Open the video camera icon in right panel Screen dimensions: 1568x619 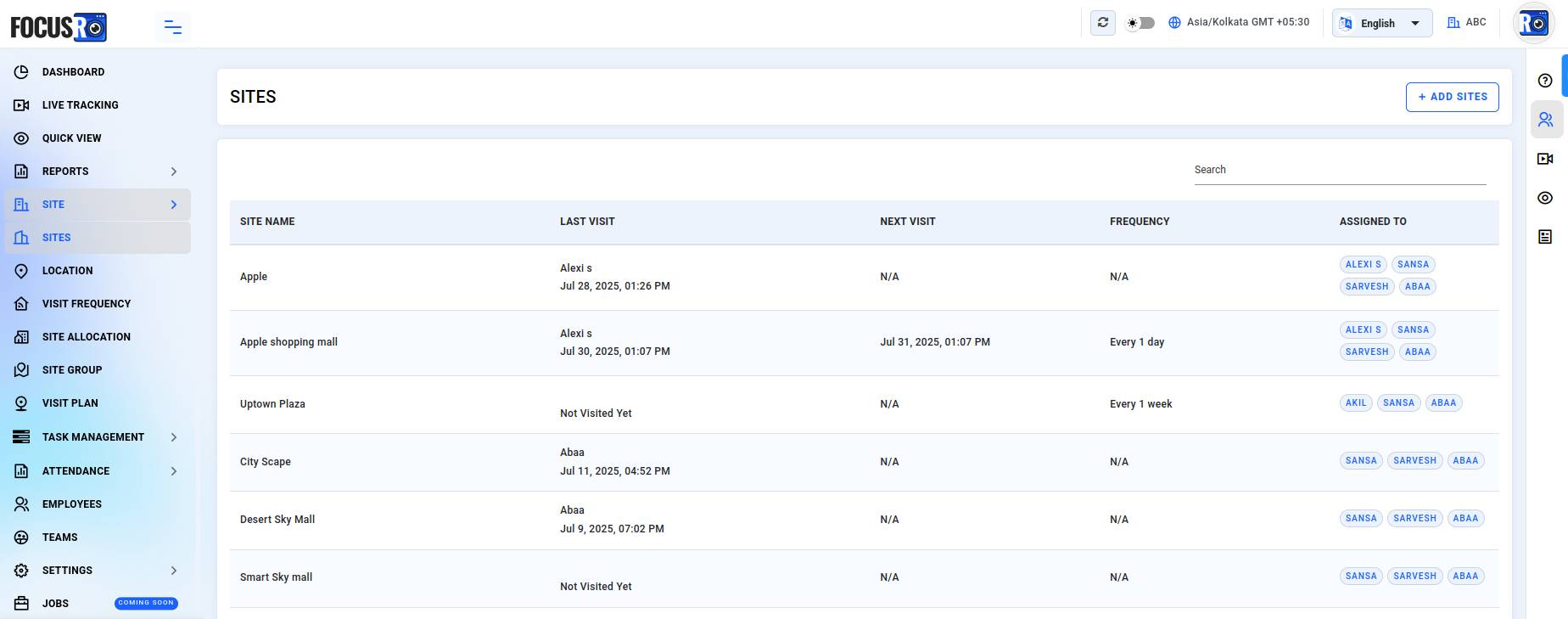pyautogui.click(x=1545, y=159)
